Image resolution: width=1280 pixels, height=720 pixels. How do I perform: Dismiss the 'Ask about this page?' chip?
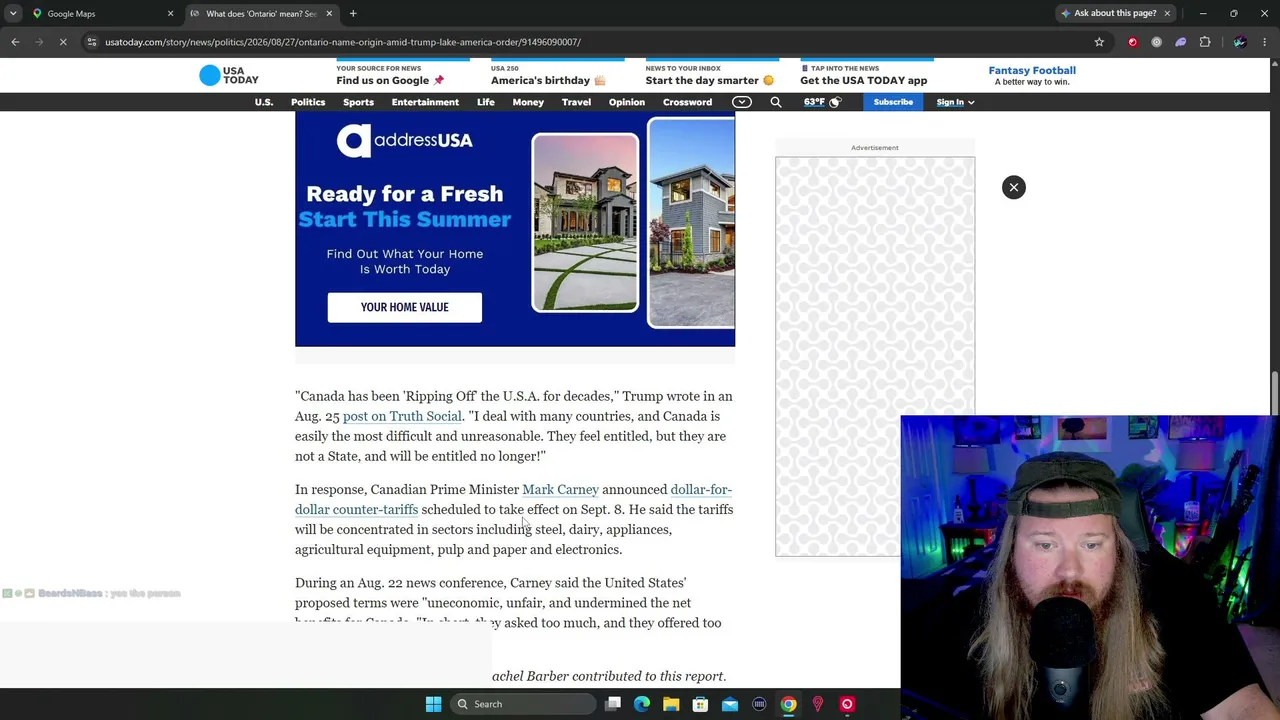coord(1167,13)
